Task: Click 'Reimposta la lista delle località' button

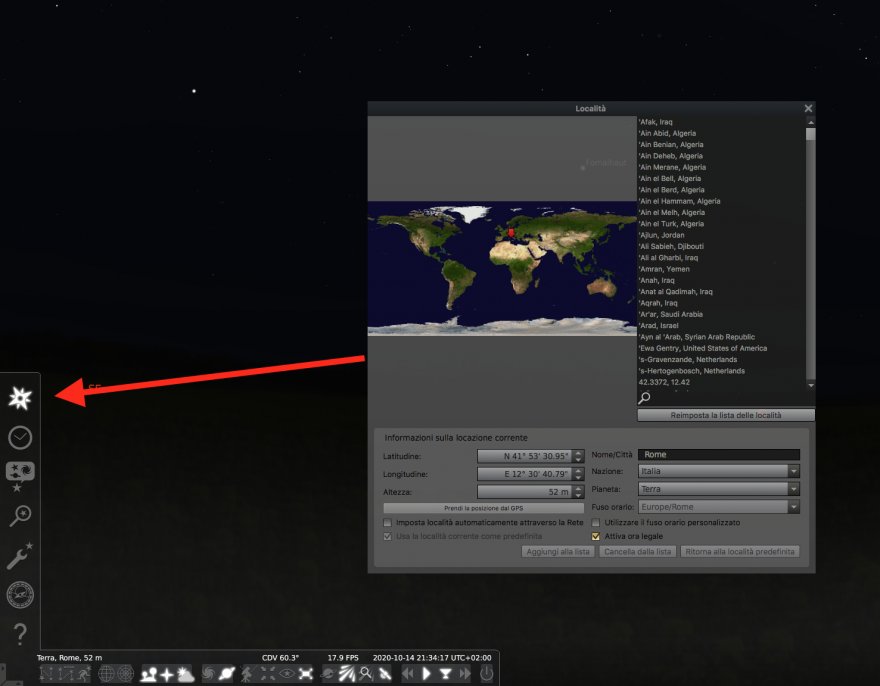Action: (725, 415)
